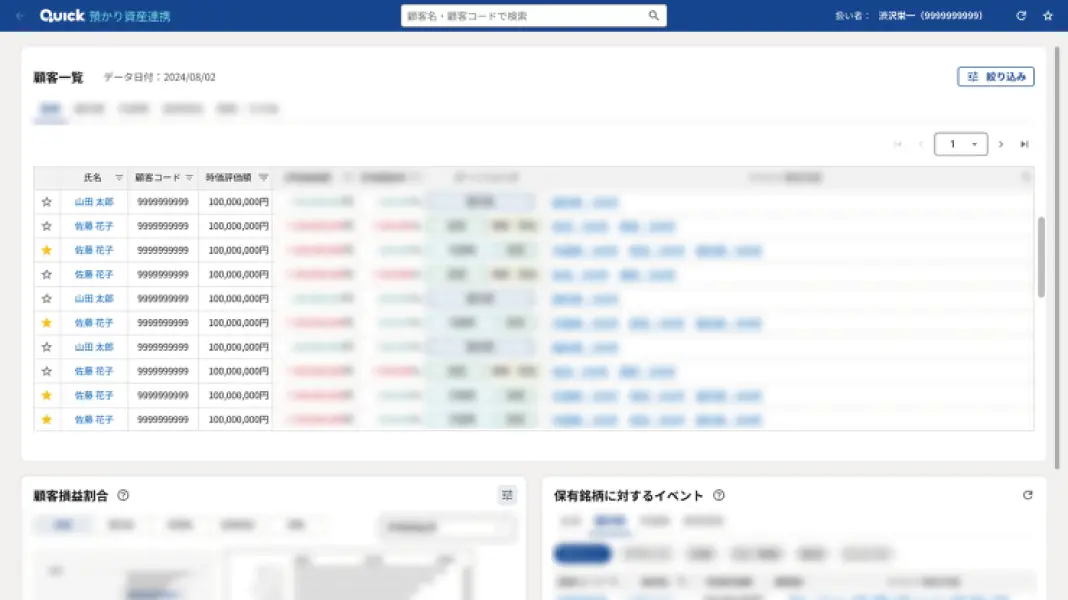Viewport: 1068px width, 600px height.
Task: Click the データ日付:2024/08/02 text
Action: tap(159, 78)
